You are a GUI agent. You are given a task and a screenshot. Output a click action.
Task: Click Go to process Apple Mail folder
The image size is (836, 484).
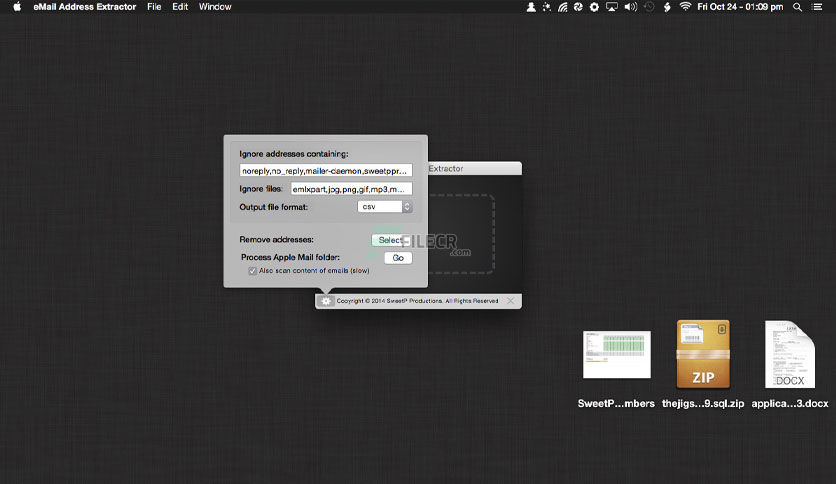pos(398,258)
